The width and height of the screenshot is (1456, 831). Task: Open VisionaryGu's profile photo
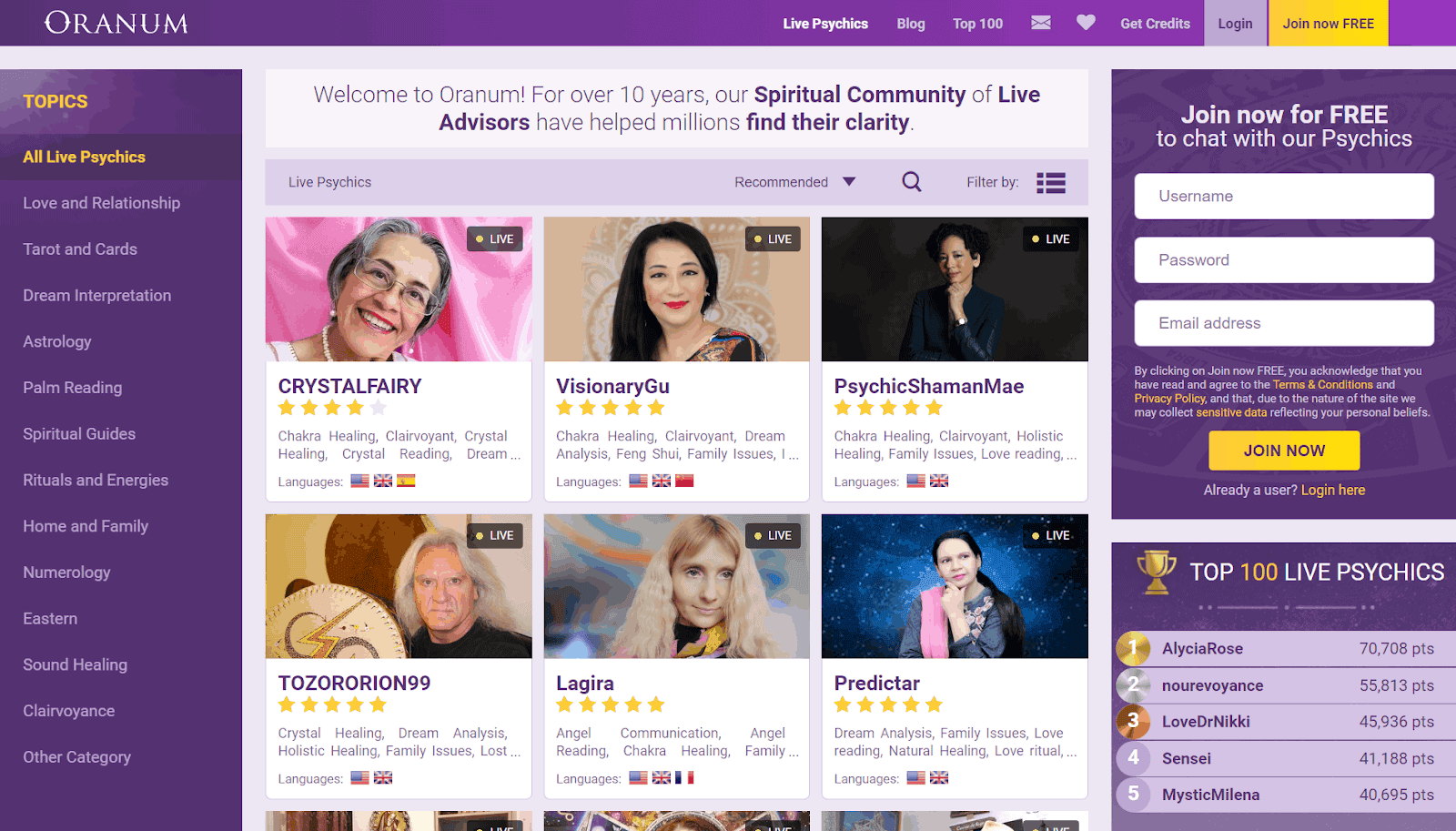[x=676, y=289]
